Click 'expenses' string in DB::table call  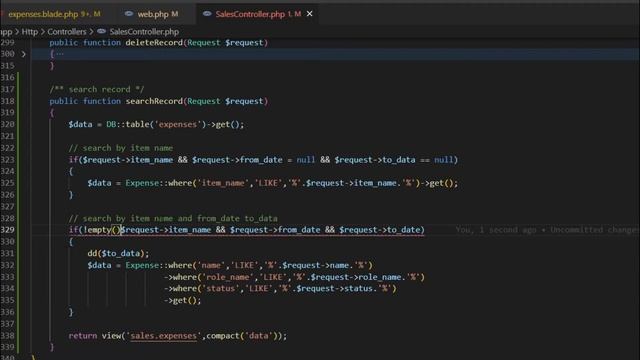point(178,124)
